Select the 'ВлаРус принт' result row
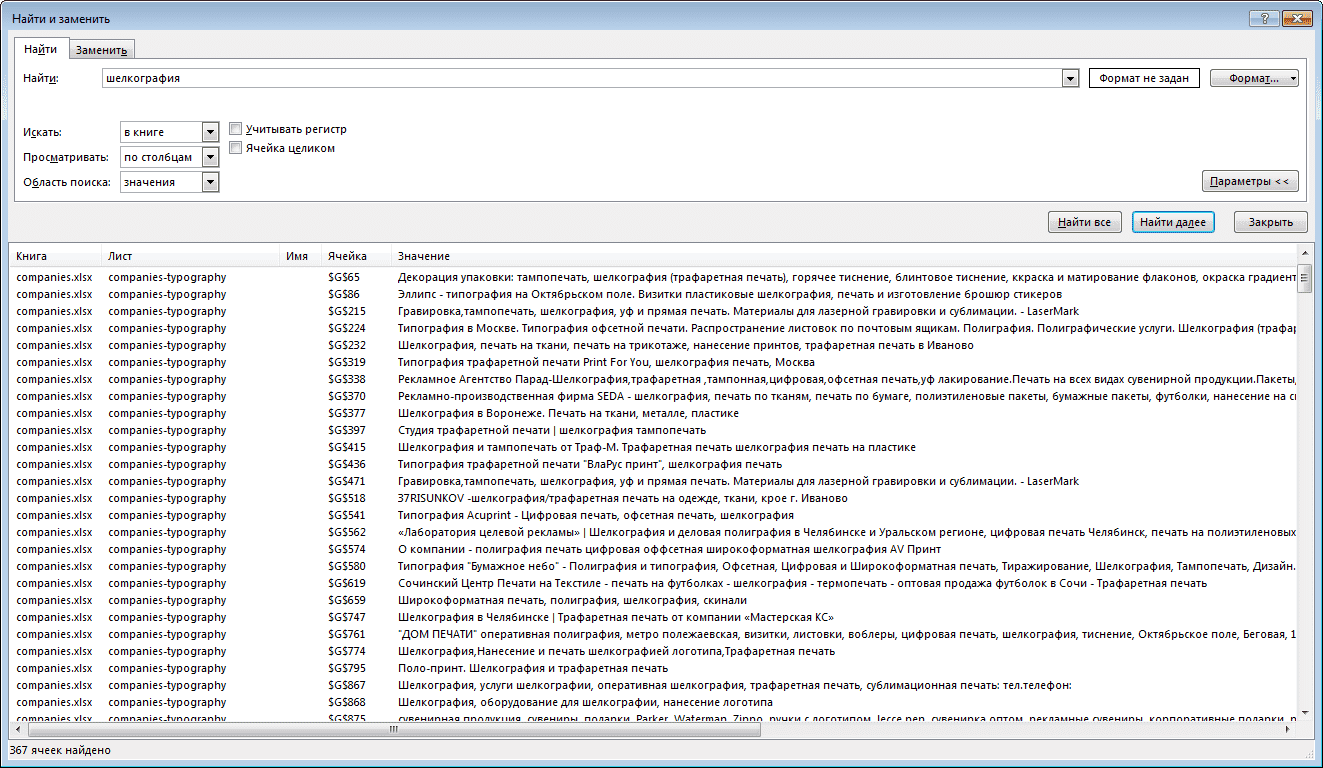1323x768 pixels. [x=653, y=464]
